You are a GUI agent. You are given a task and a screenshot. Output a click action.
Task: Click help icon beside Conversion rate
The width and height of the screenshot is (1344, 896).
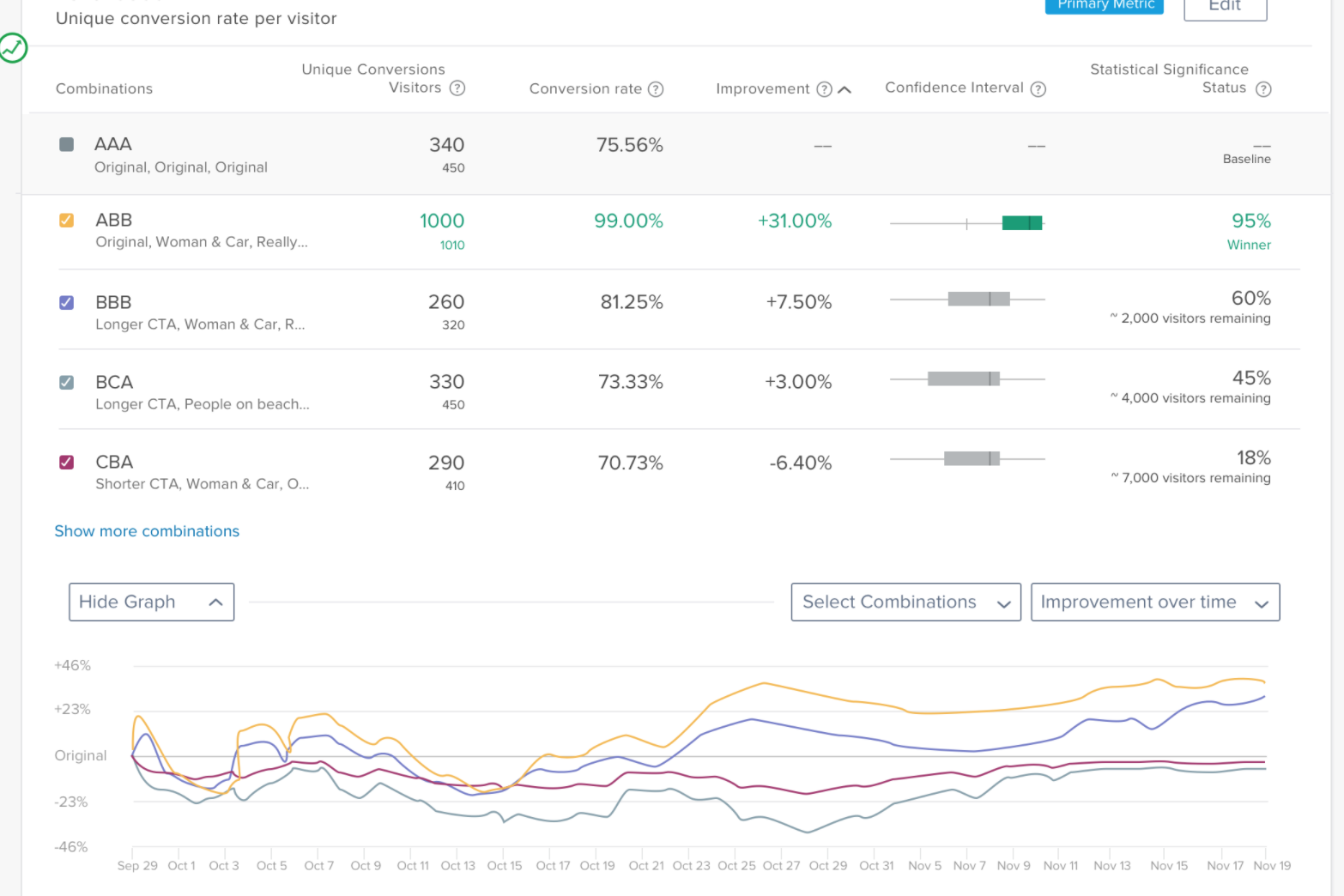[656, 89]
